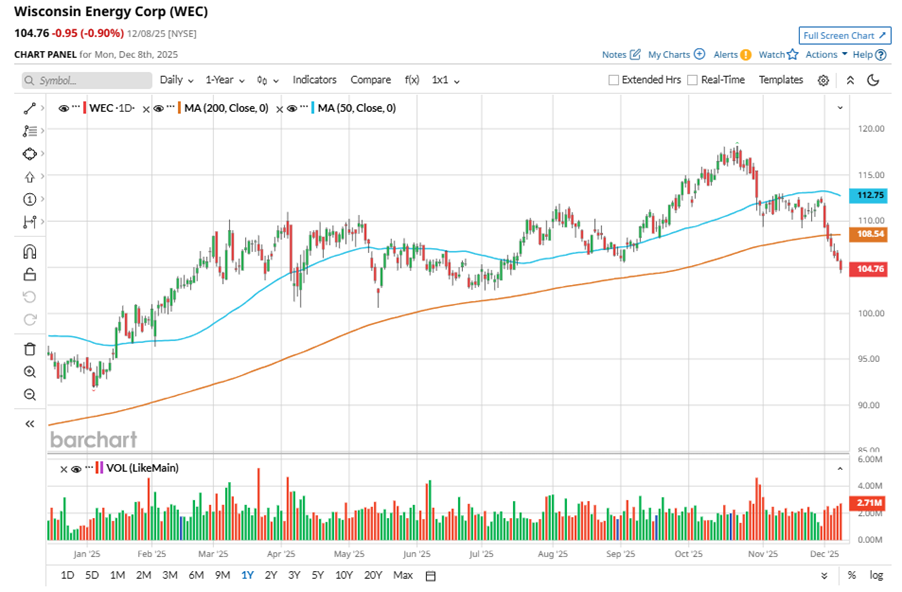Open the My Charts link

pos(676,55)
